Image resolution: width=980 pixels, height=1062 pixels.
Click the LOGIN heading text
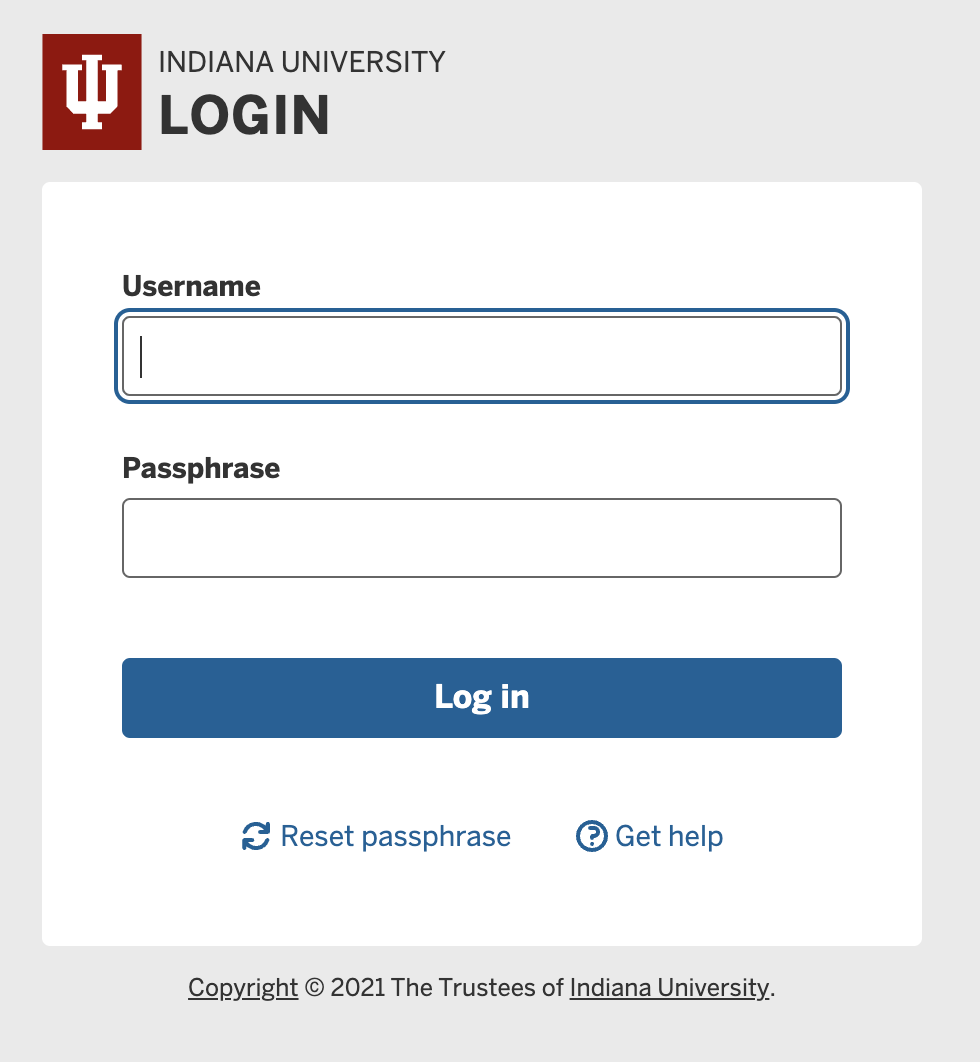pyautogui.click(x=243, y=115)
